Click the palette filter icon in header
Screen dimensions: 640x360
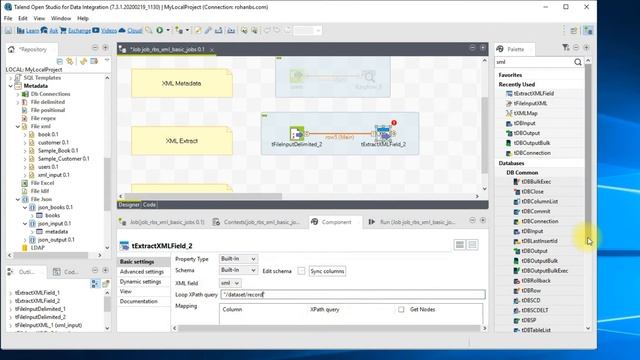coord(565,48)
